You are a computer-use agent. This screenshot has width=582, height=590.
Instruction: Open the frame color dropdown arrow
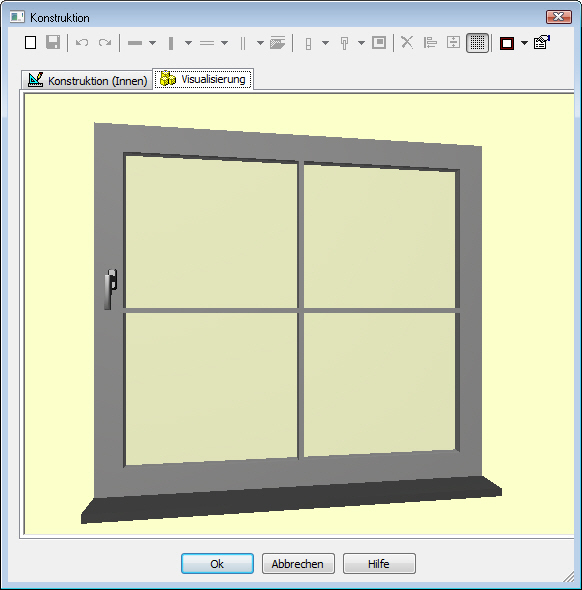(524, 43)
